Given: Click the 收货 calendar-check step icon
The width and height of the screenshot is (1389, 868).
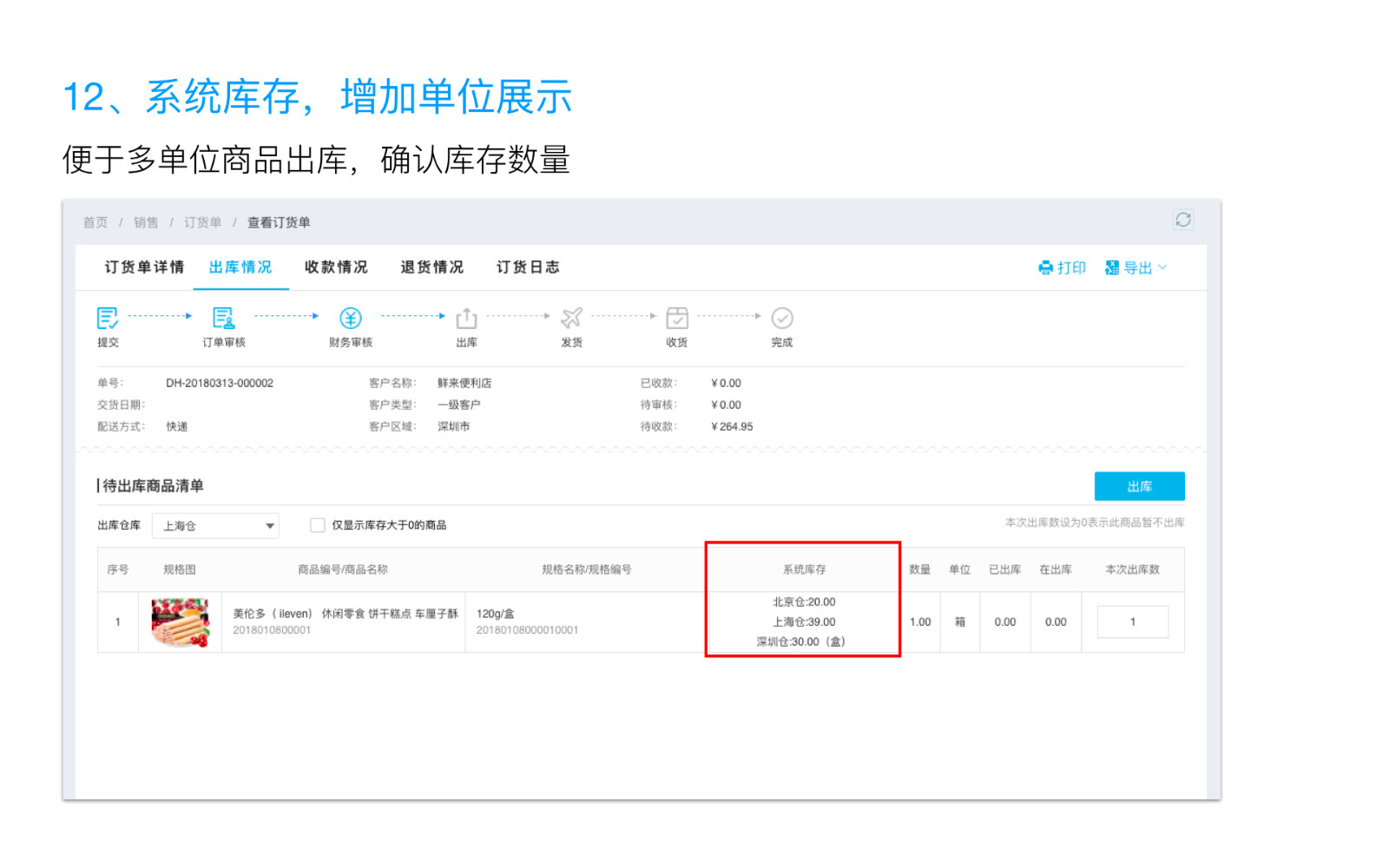Looking at the screenshot, I should 677,319.
